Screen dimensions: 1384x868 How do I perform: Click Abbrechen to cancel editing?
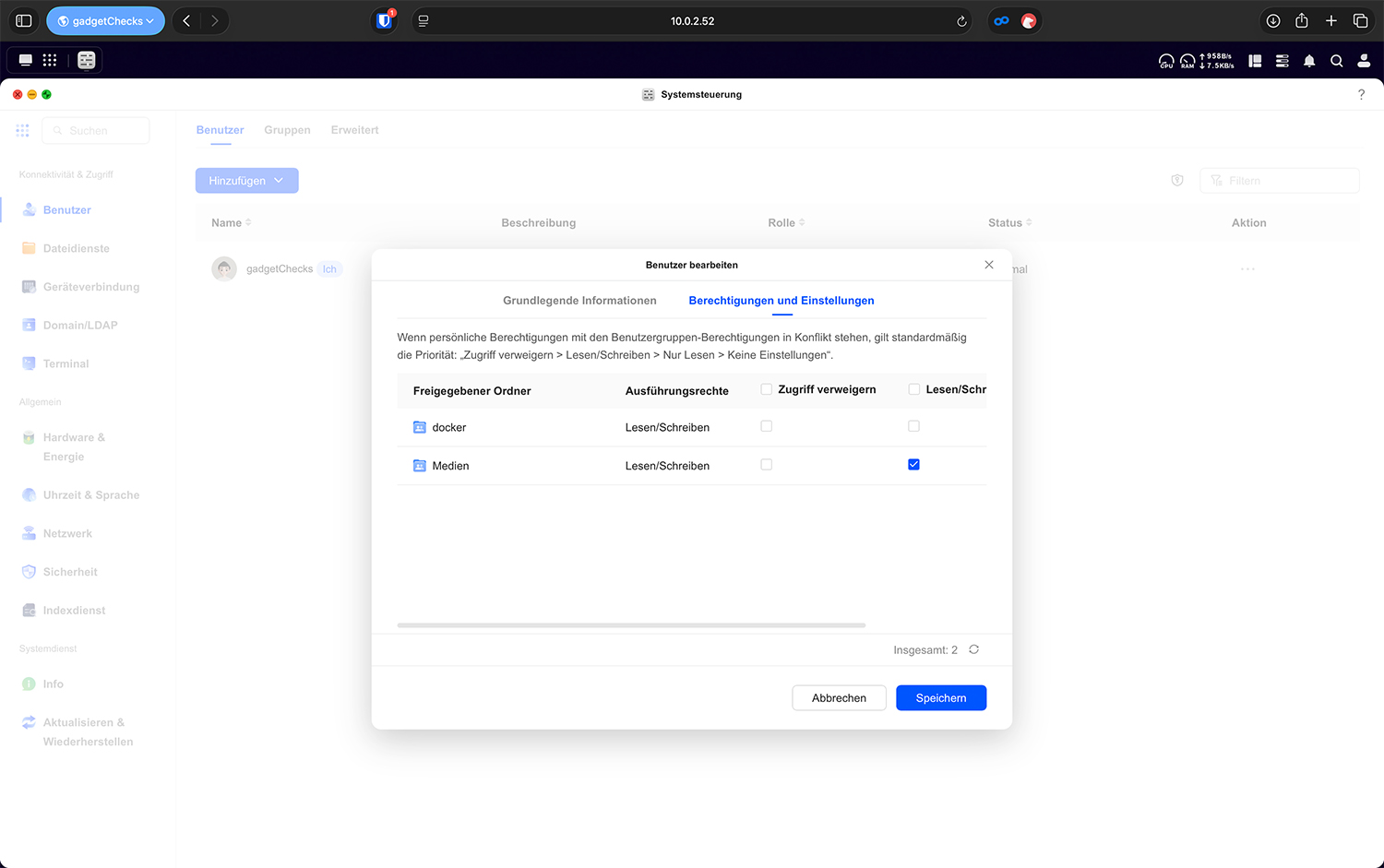click(839, 698)
